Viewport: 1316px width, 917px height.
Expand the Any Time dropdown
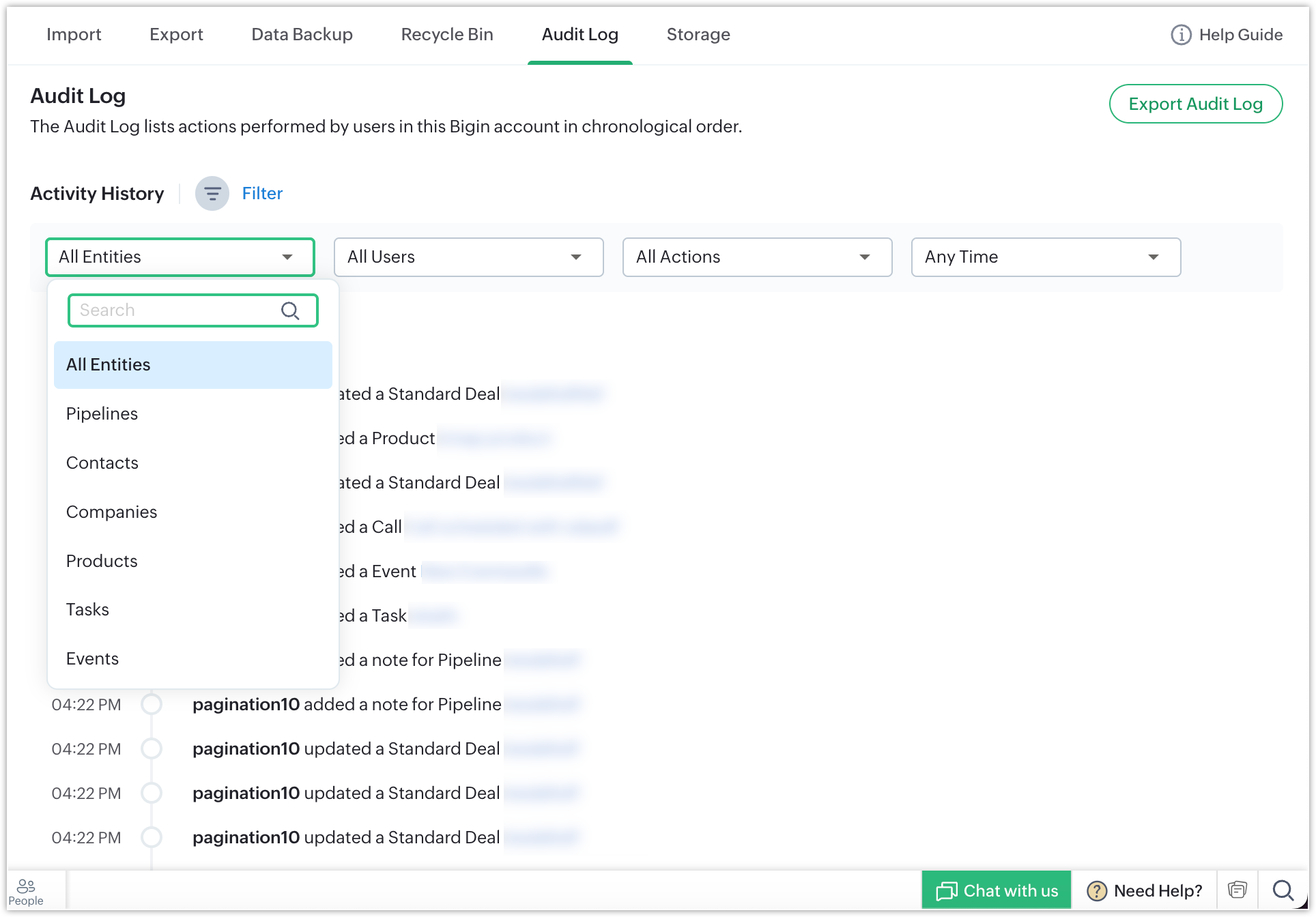(1046, 257)
